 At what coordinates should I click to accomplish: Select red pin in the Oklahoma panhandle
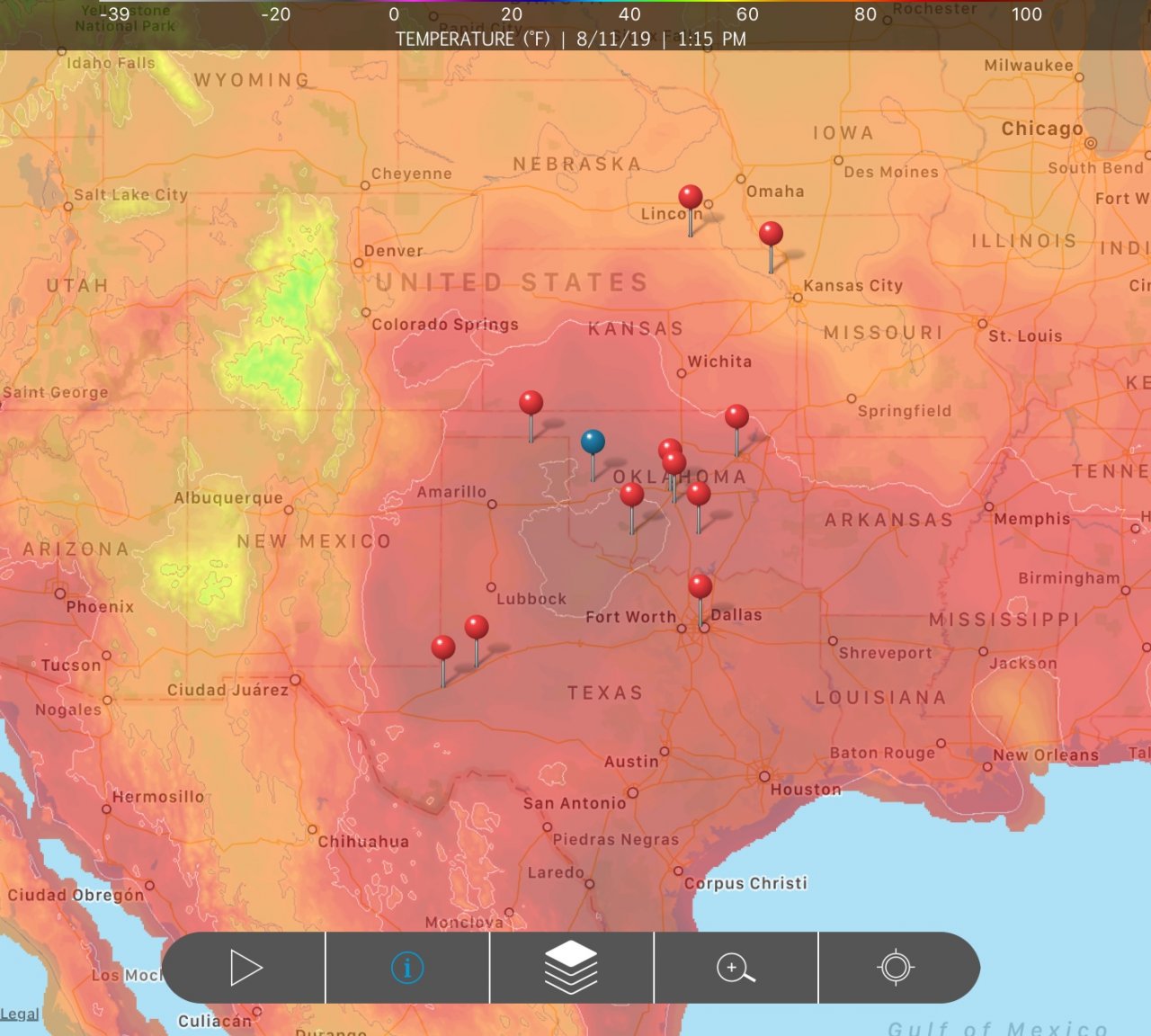[531, 404]
